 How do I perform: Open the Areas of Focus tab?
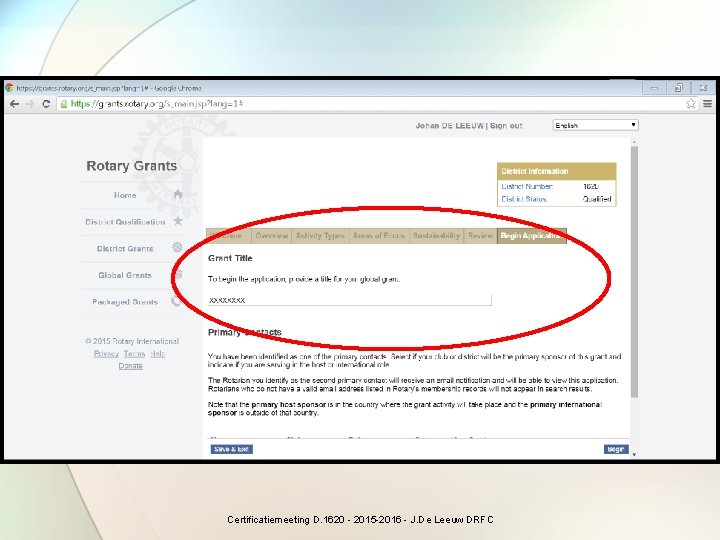click(379, 236)
